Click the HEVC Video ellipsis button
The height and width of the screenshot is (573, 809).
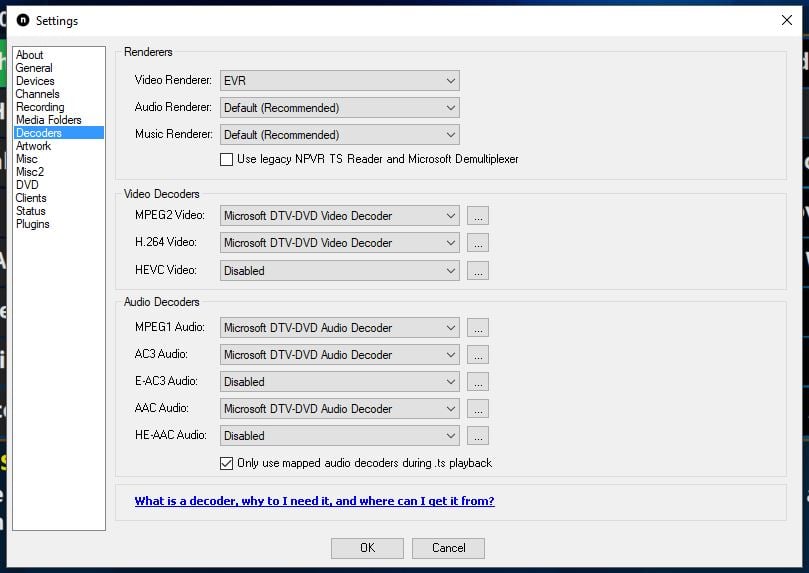(x=478, y=270)
